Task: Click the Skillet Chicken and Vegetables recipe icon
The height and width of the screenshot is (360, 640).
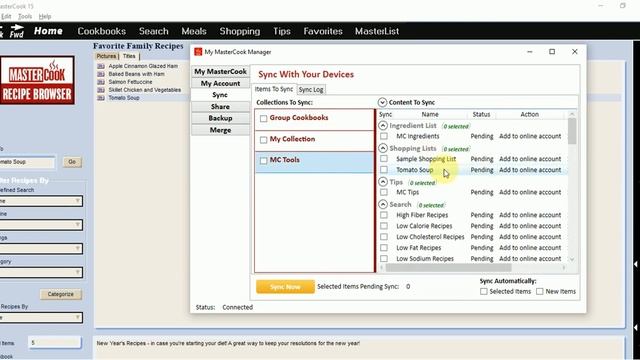Action: coord(101,90)
